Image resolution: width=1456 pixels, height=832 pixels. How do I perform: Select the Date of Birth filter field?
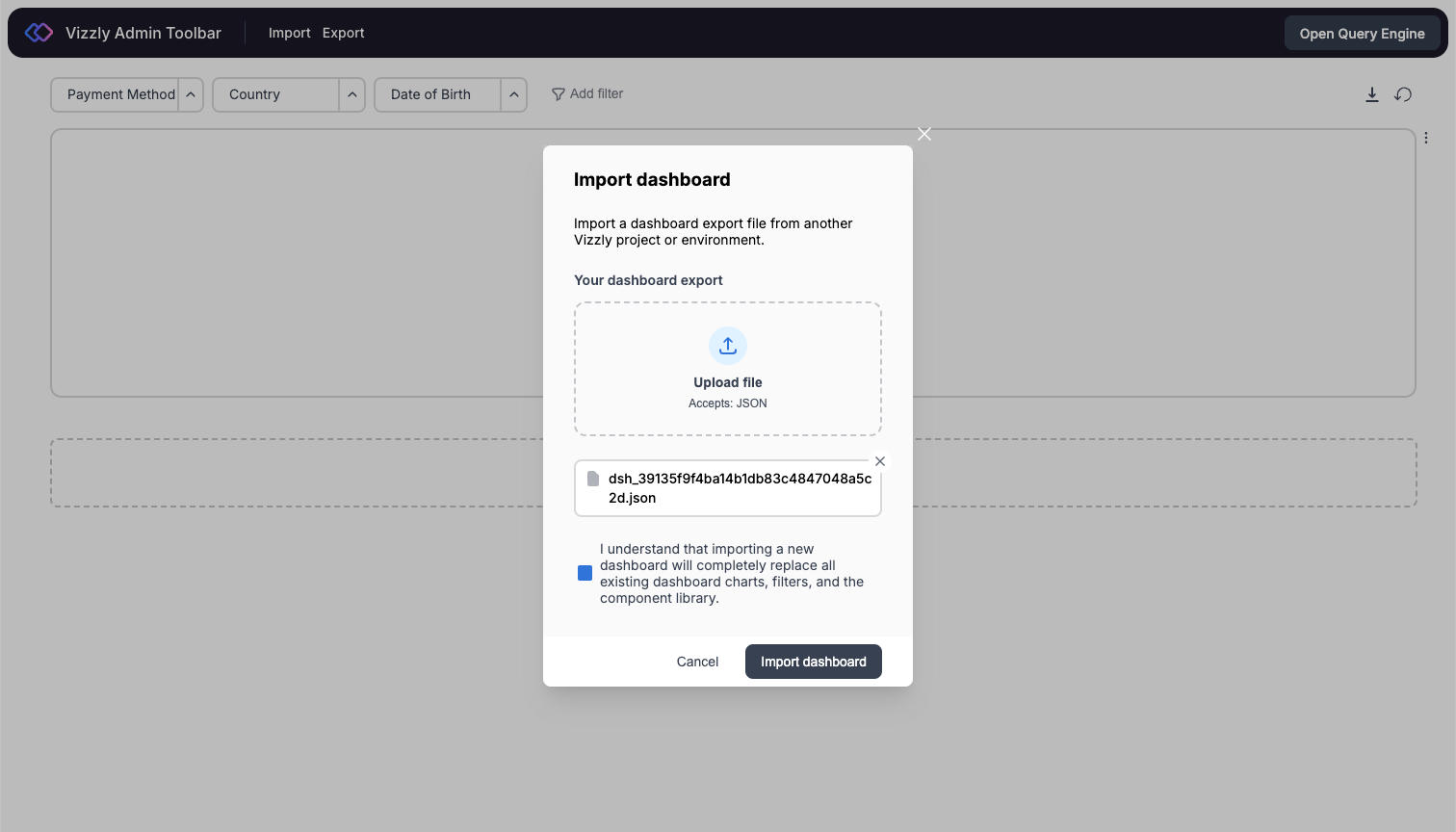coord(438,94)
